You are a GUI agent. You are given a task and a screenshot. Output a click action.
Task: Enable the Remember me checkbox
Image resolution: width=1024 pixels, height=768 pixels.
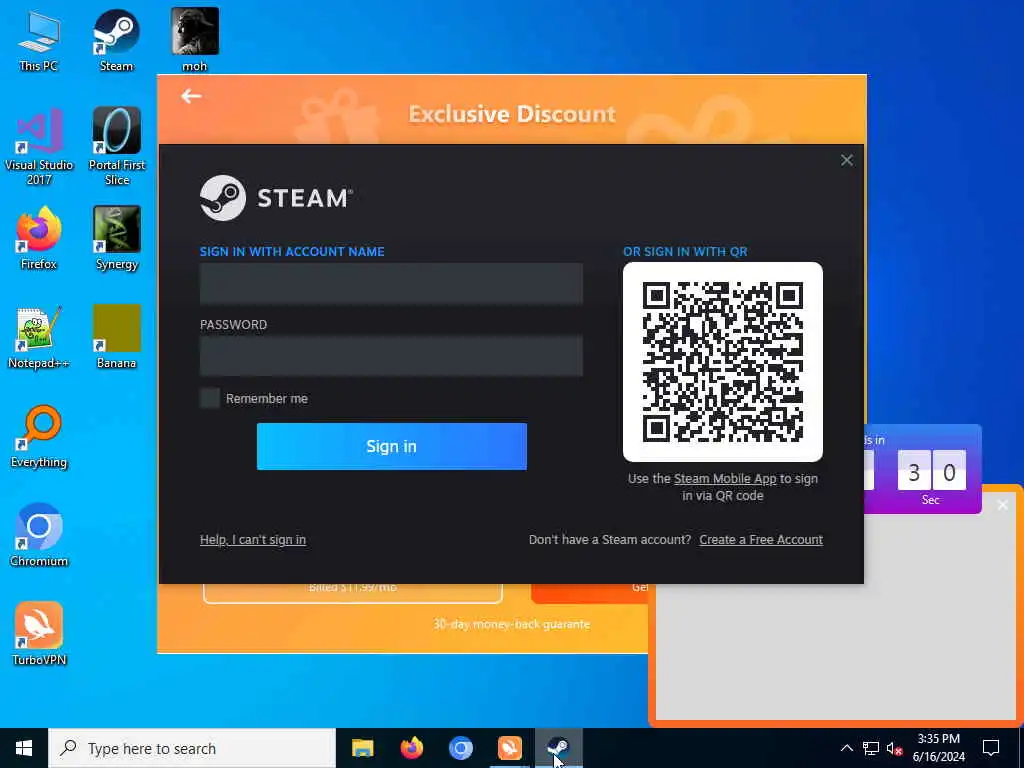[x=210, y=398]
